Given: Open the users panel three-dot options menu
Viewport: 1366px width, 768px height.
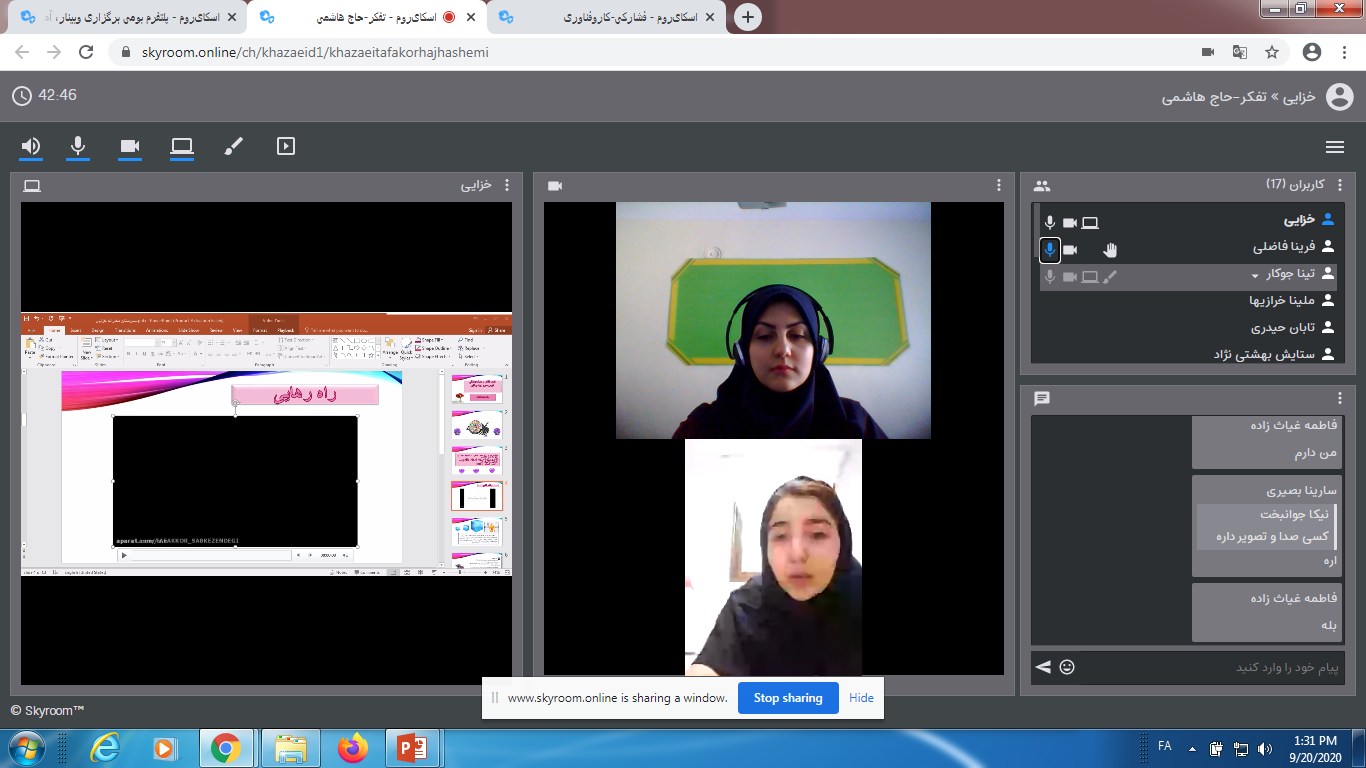Looking at the screenshot, I should 1340,185.
